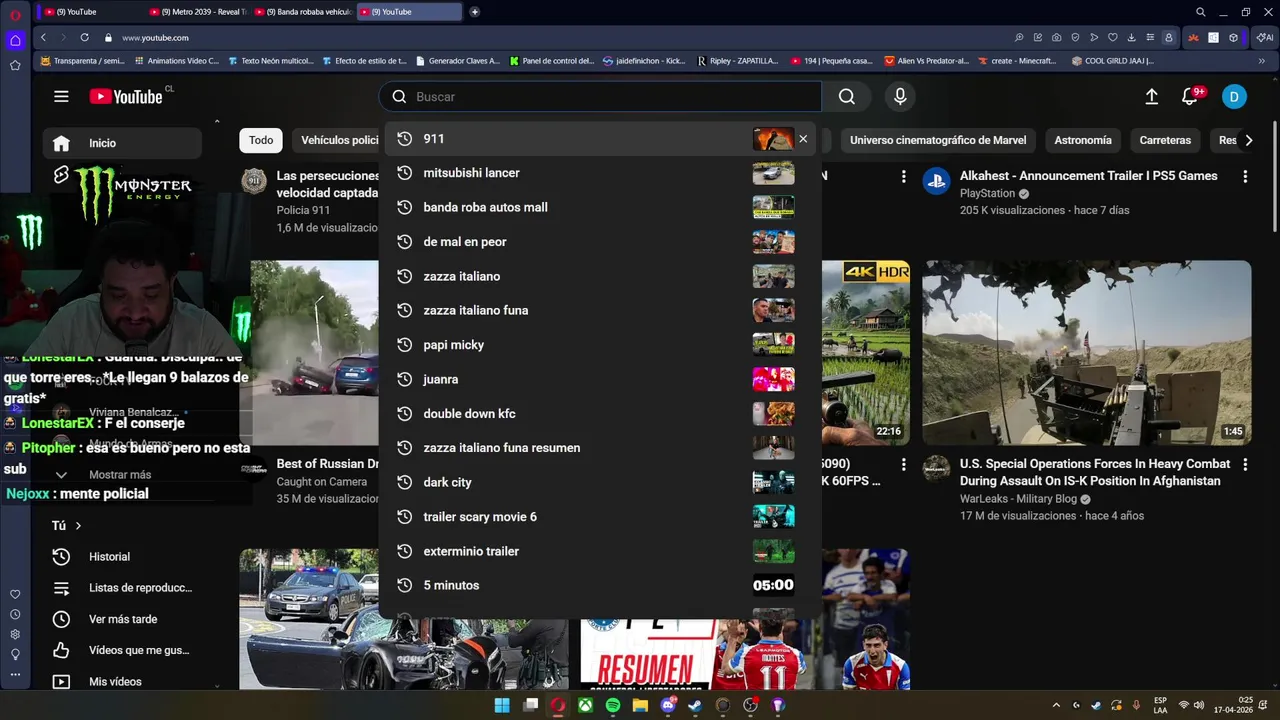
Task: Open the PlayStation channel link
Action: click(x=987, y=193)
